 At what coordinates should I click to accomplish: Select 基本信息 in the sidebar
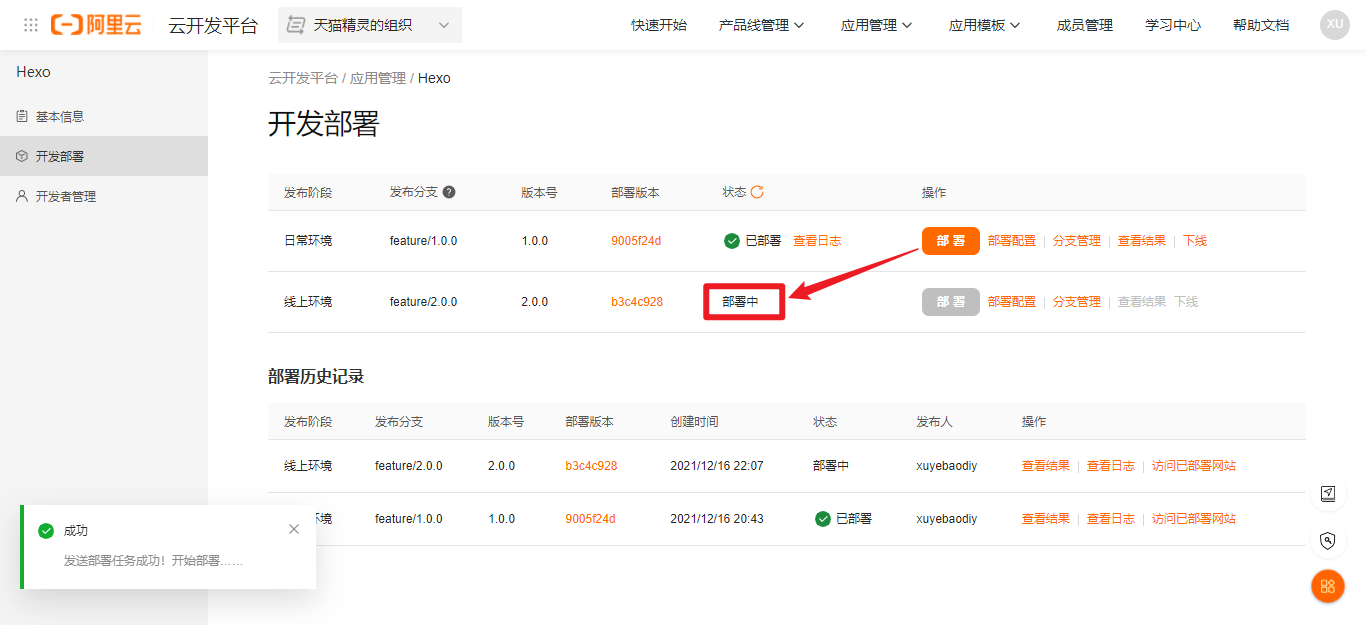click(x=104, y=116)
